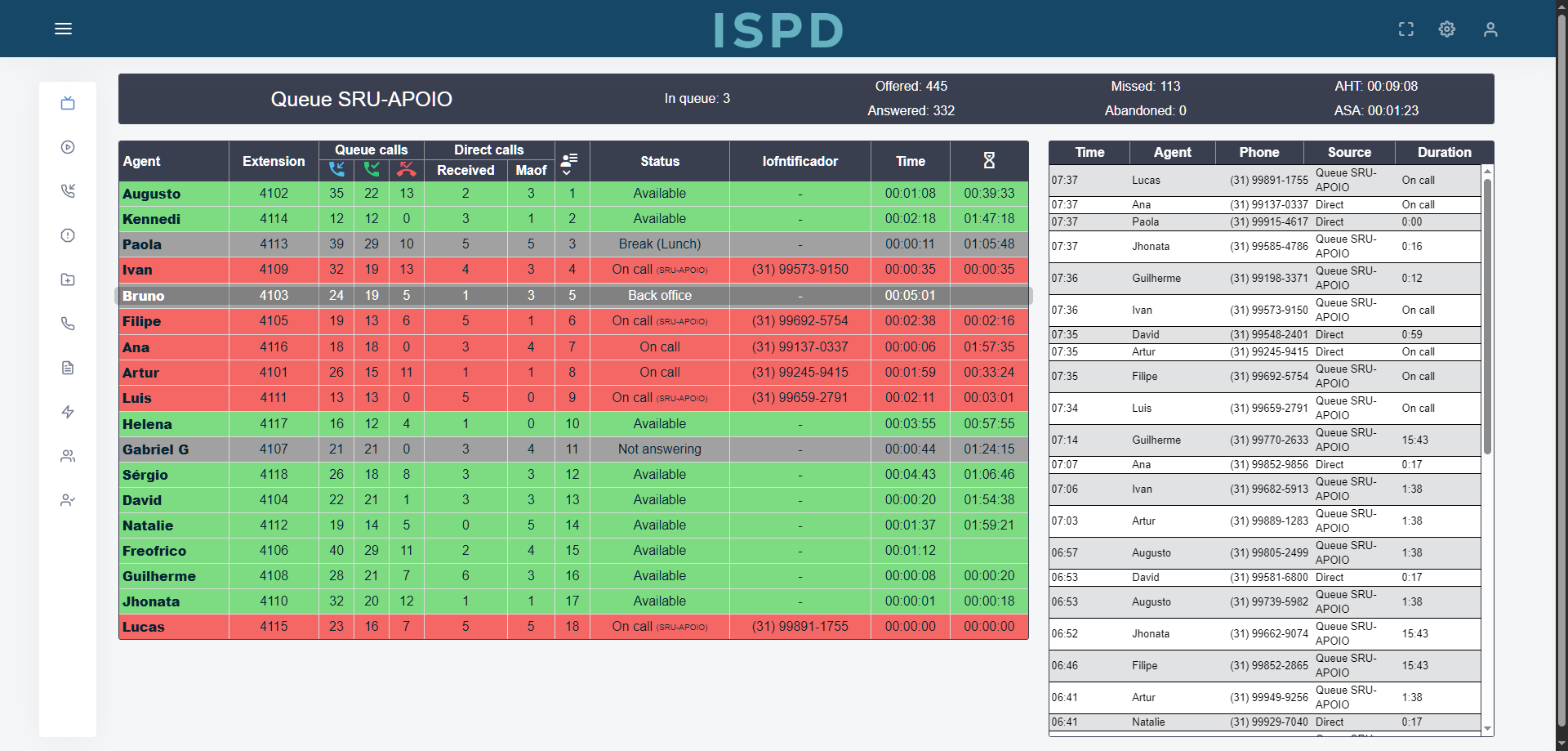Sort by Status column header
The image size is (1568, 751).
click(660, 161)
